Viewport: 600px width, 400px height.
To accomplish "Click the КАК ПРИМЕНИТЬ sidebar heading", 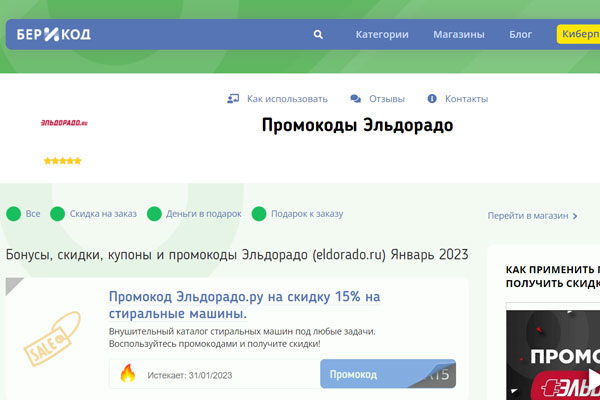I will click(553, 276).
